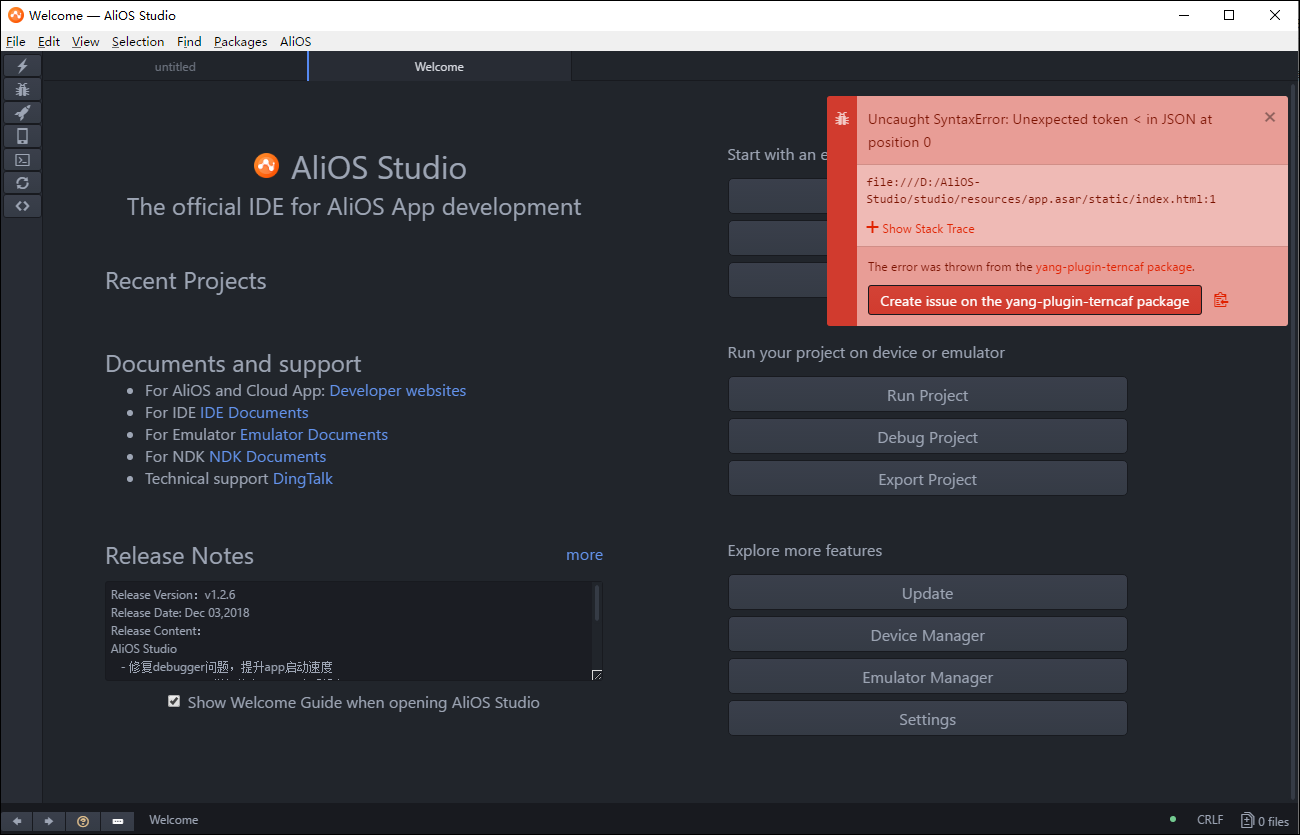Open the AliOS menu in the menu bar
The height and width of the screenshot is (835, 1300).
coord(295,41)
